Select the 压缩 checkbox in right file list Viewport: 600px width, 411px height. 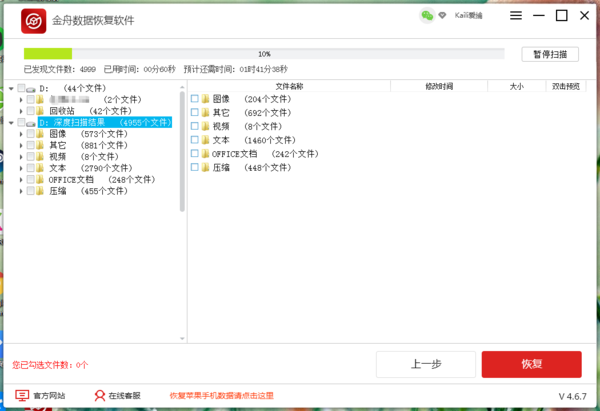pos(194,168)
